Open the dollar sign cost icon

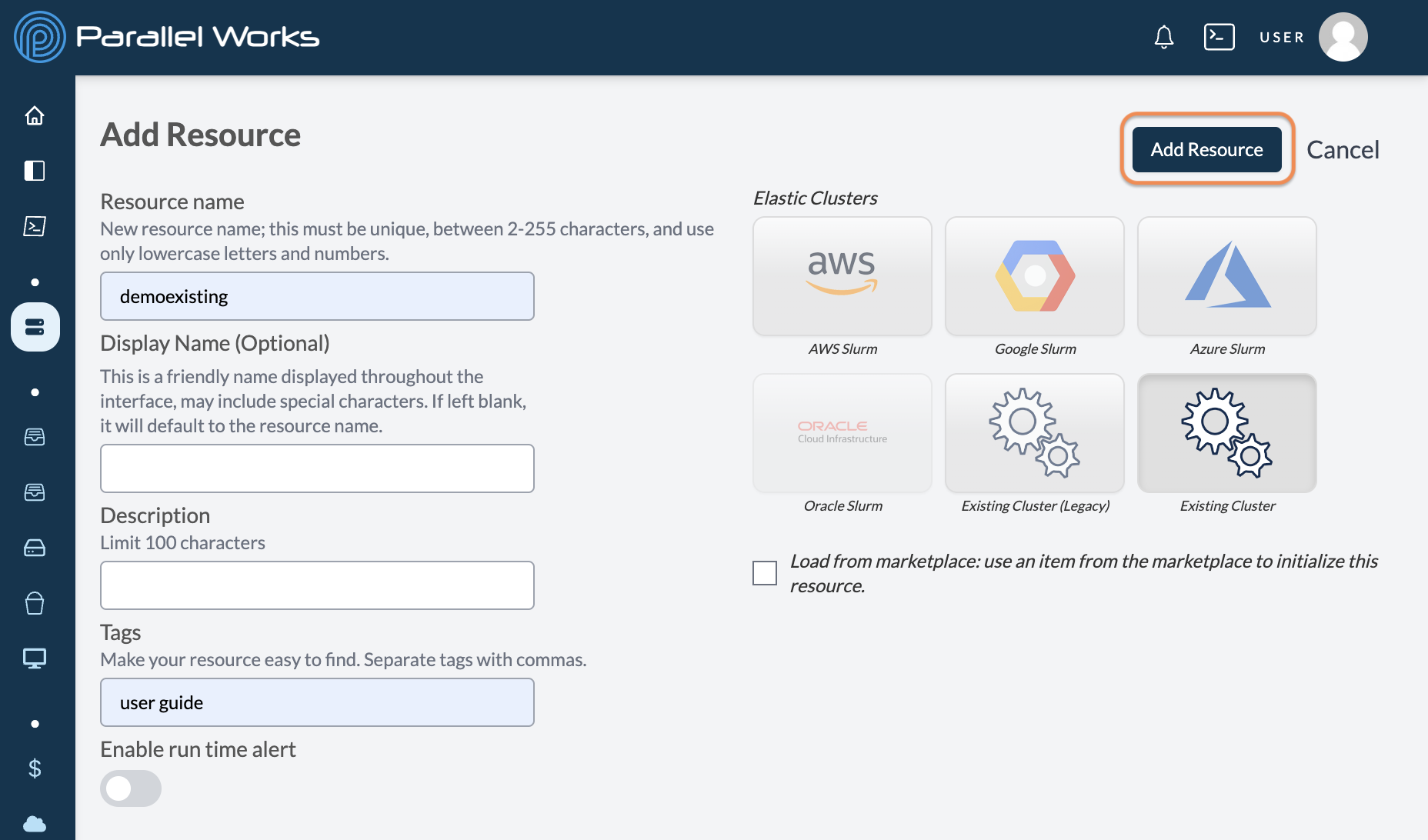[35, 768]
